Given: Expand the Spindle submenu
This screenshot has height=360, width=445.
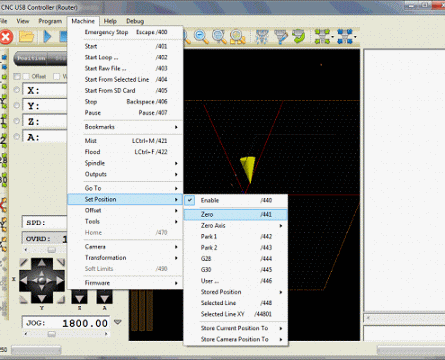Looking at the screenshot, I should [125, 163].
